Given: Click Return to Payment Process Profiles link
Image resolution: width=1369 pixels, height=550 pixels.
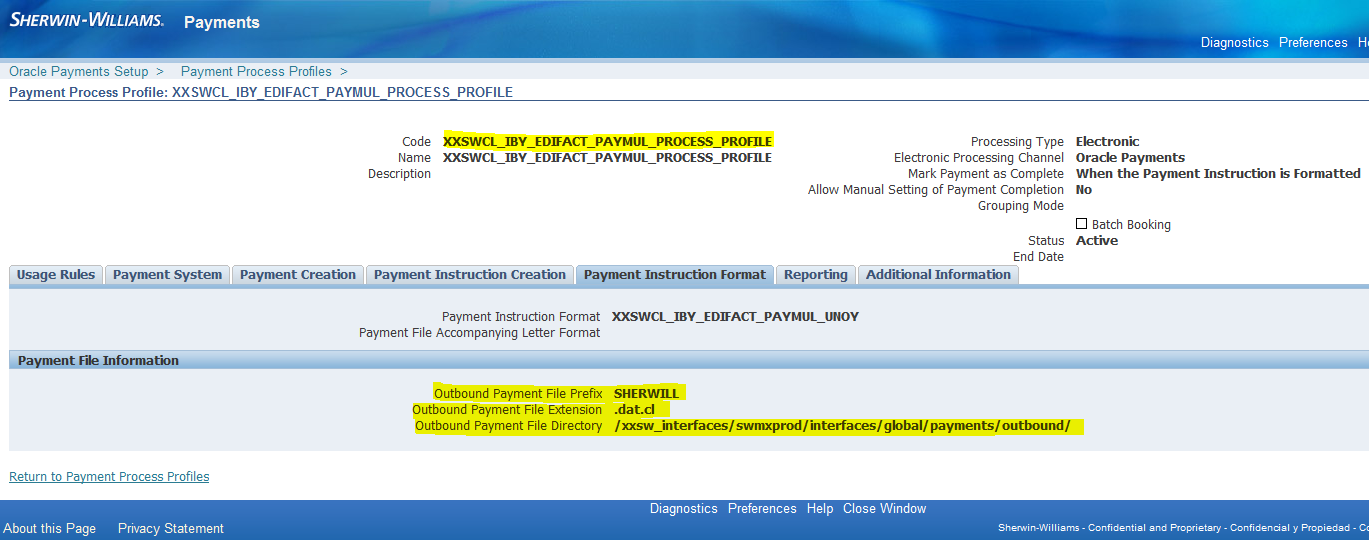Looking at the screenshot, I should (x=109, y=477).
